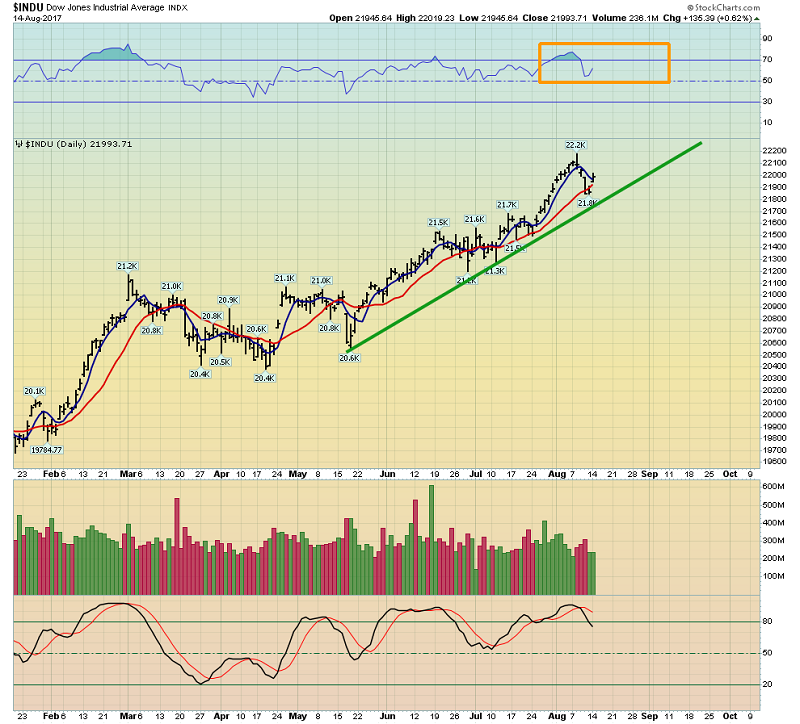
Task: Click the High 22019.23 value
Action: (x=425, y=18)
